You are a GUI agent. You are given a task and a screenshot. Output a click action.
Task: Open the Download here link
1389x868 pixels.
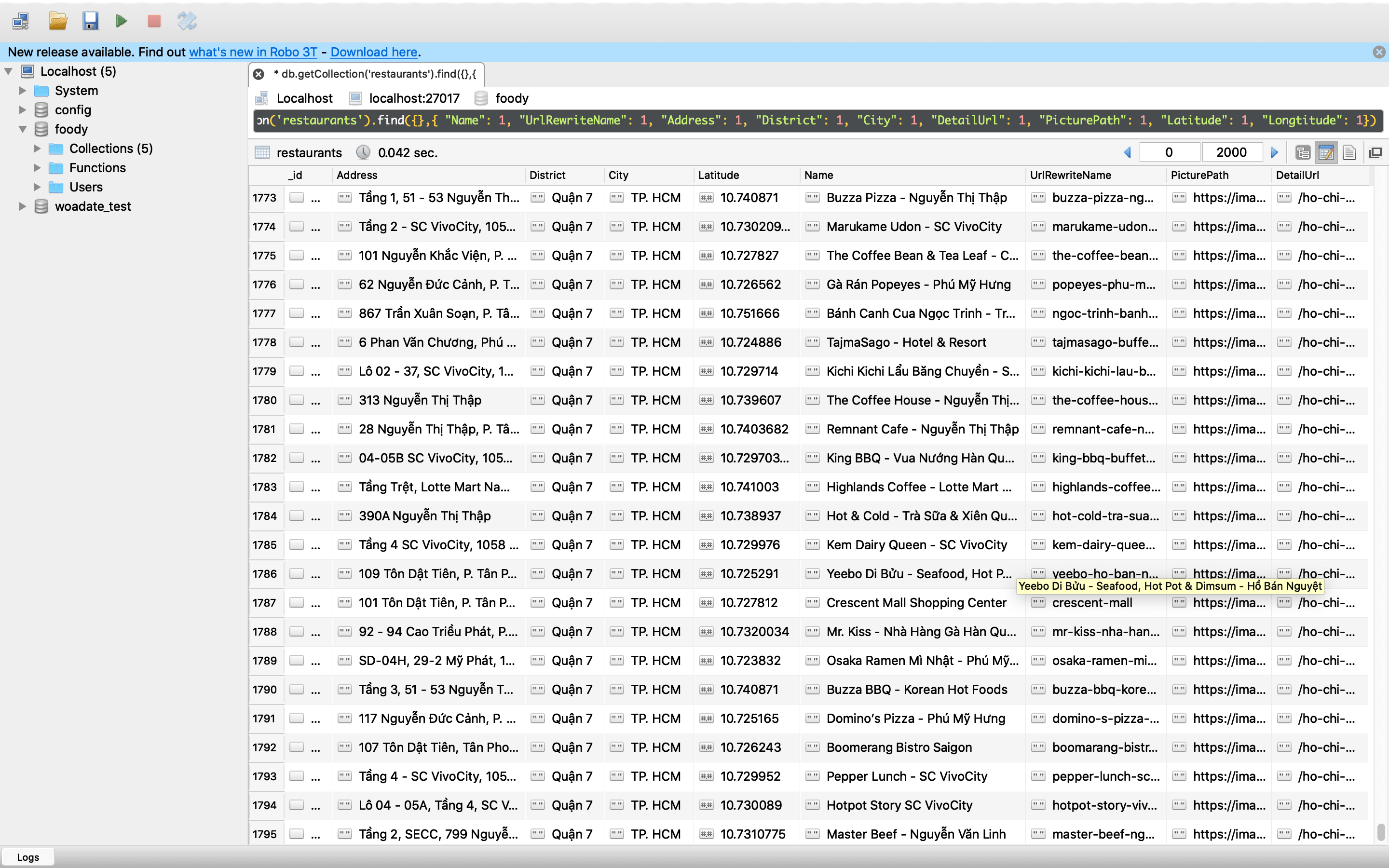point(373,52)
